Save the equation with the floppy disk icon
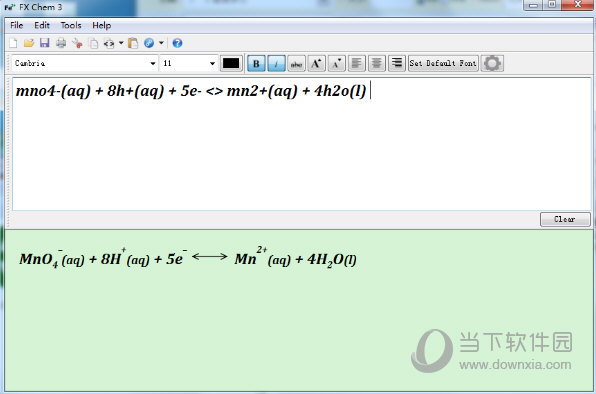 tap(45, 43)
